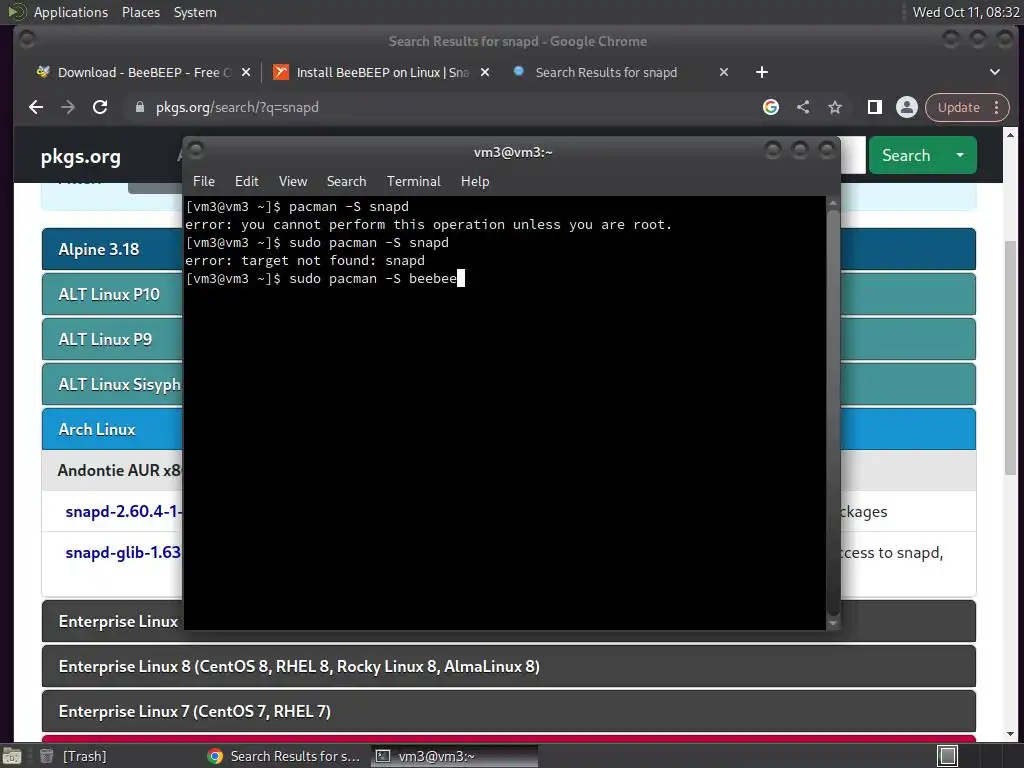This screenshot has width=1024, height=768.
Task: Click the terminal vertical scrollbar
Action: coord(833,412)
